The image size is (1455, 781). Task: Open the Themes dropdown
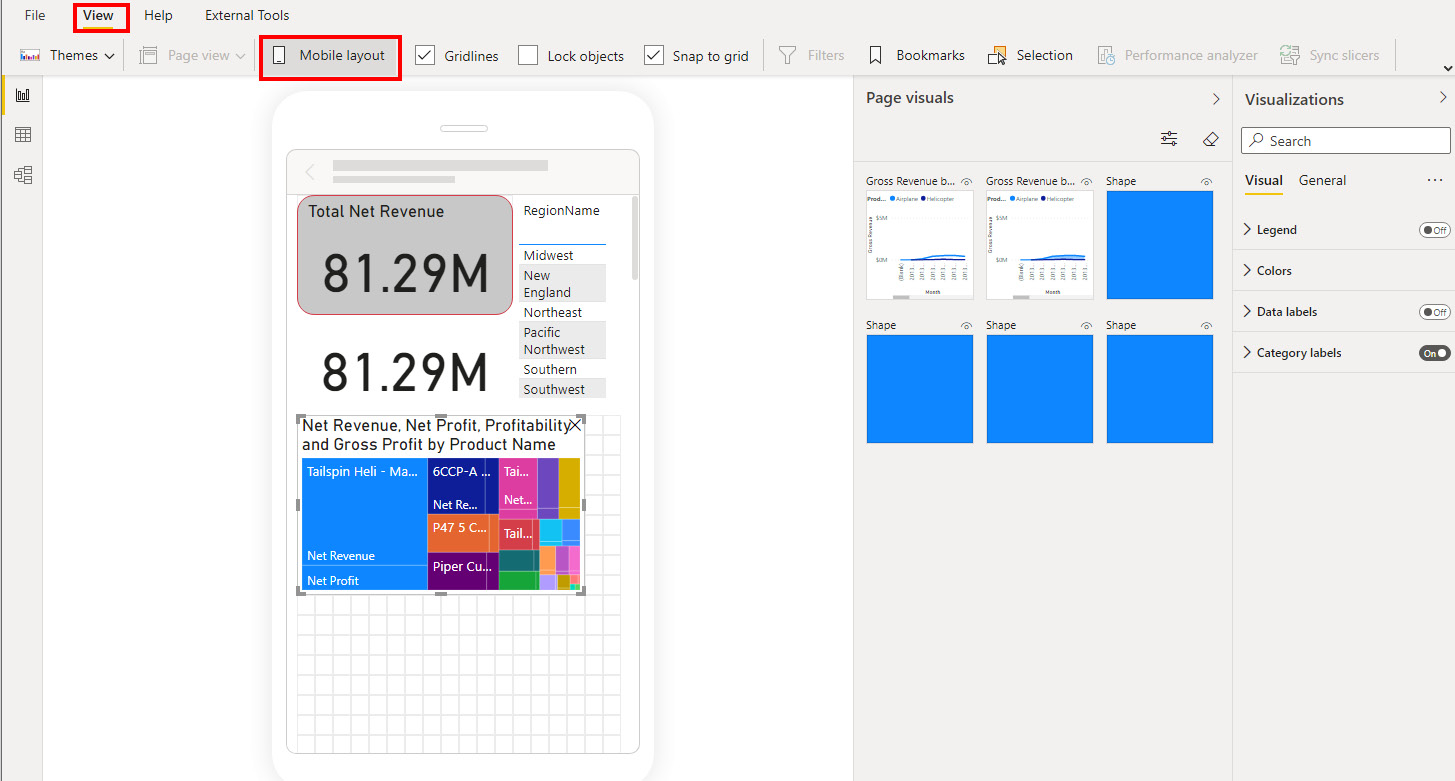(68, 56)
